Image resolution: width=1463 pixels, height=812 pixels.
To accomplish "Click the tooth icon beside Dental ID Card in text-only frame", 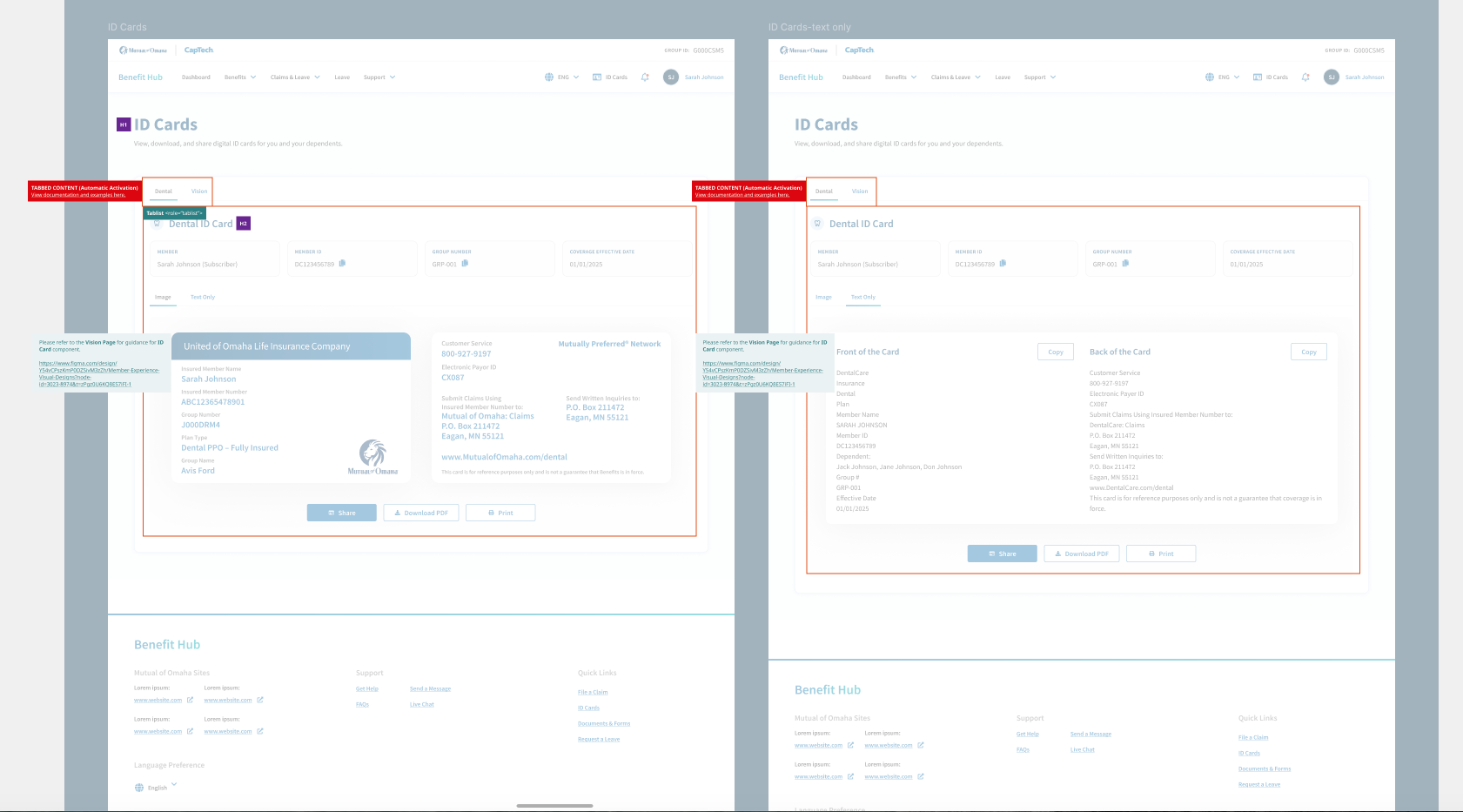I will (818, 224).
